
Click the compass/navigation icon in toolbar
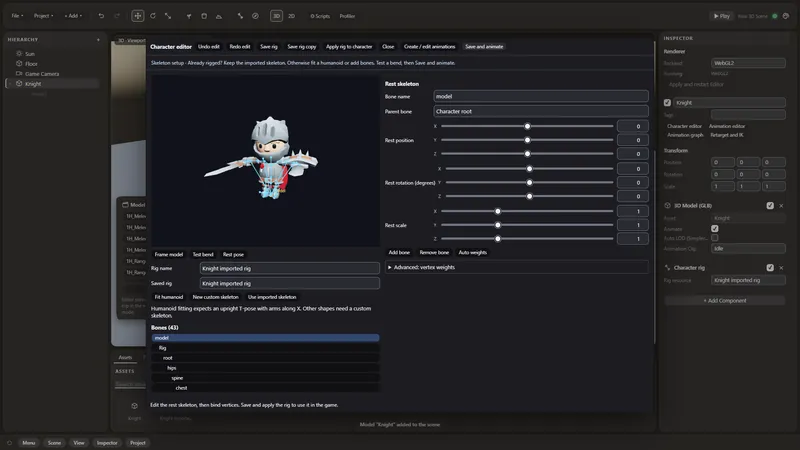pos(255,16)
